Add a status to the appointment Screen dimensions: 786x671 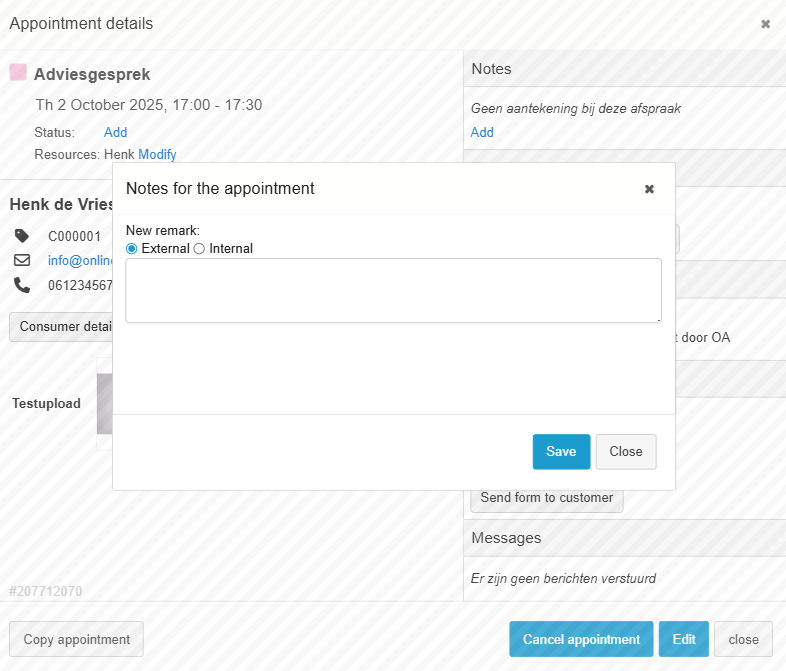(115, 132)
